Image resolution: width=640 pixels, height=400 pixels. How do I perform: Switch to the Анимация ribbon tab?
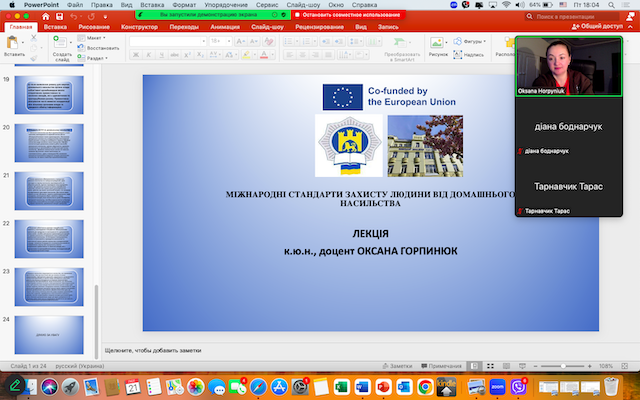click(x=225, y=27)
